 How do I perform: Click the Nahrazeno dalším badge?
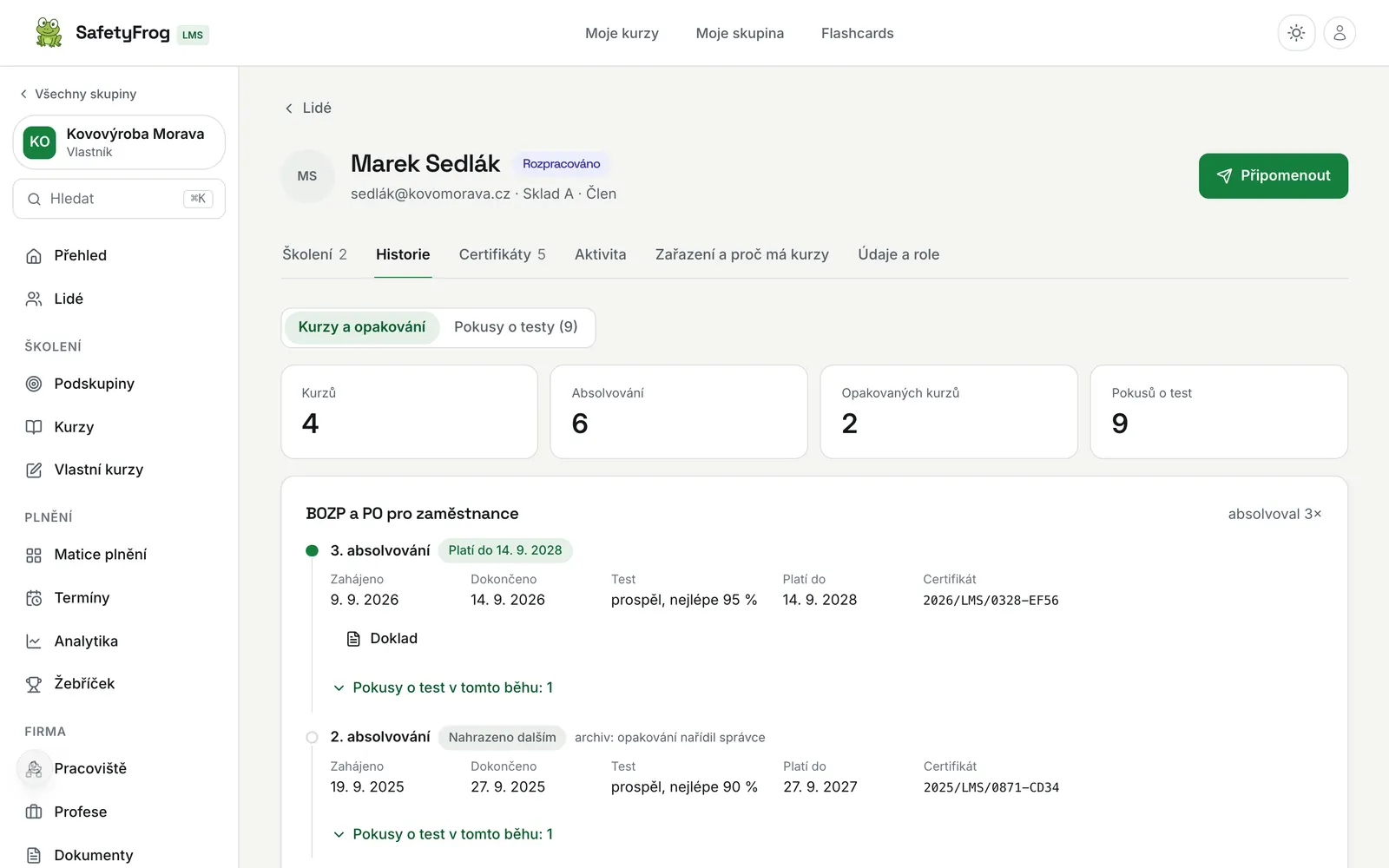(502, 737)
